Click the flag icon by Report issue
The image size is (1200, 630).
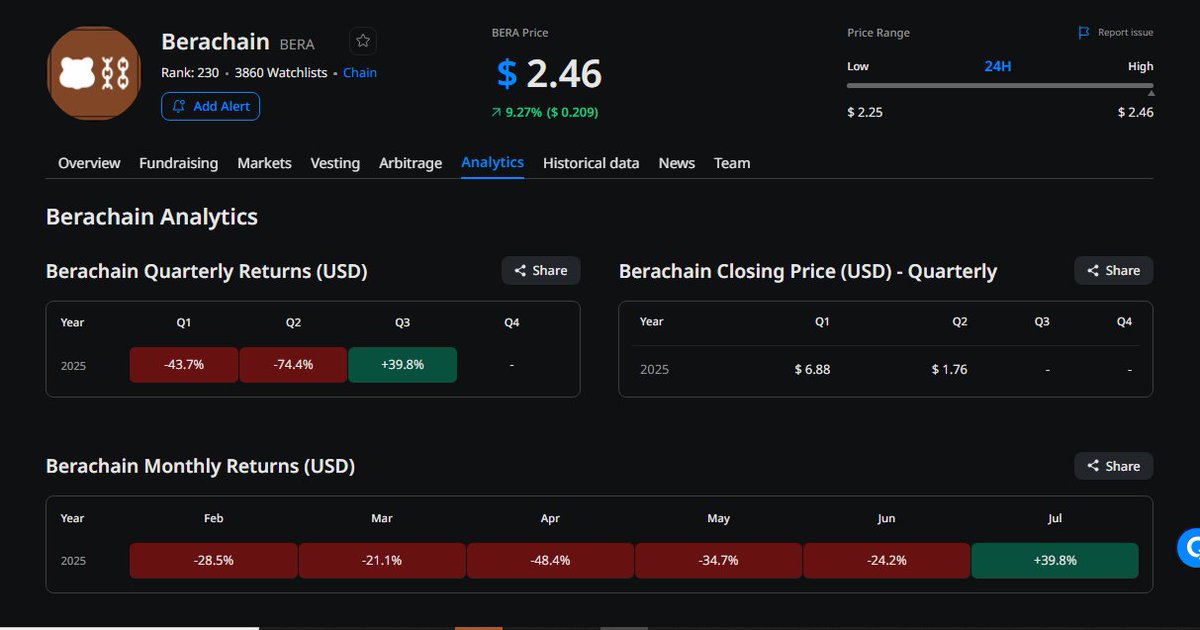pos(1084,33)
